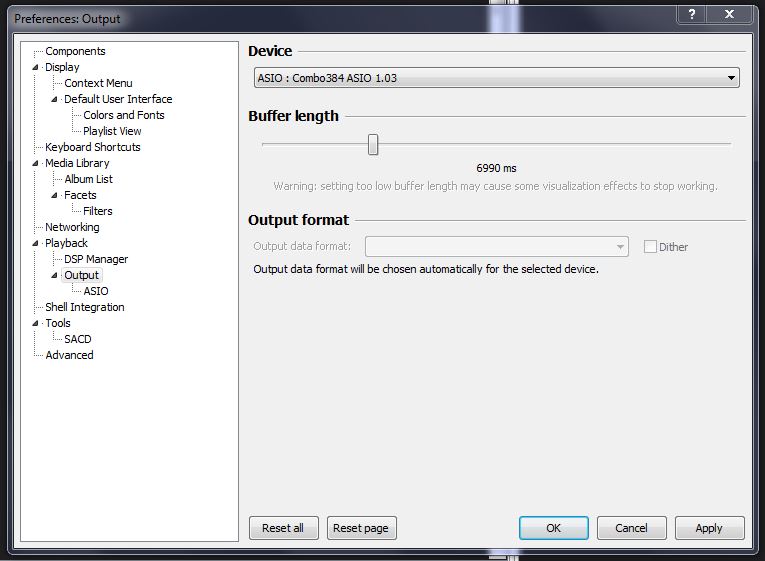Open the Context Menu preferences page
Viewport: 765px width, 561px height.
coord(98,83)
